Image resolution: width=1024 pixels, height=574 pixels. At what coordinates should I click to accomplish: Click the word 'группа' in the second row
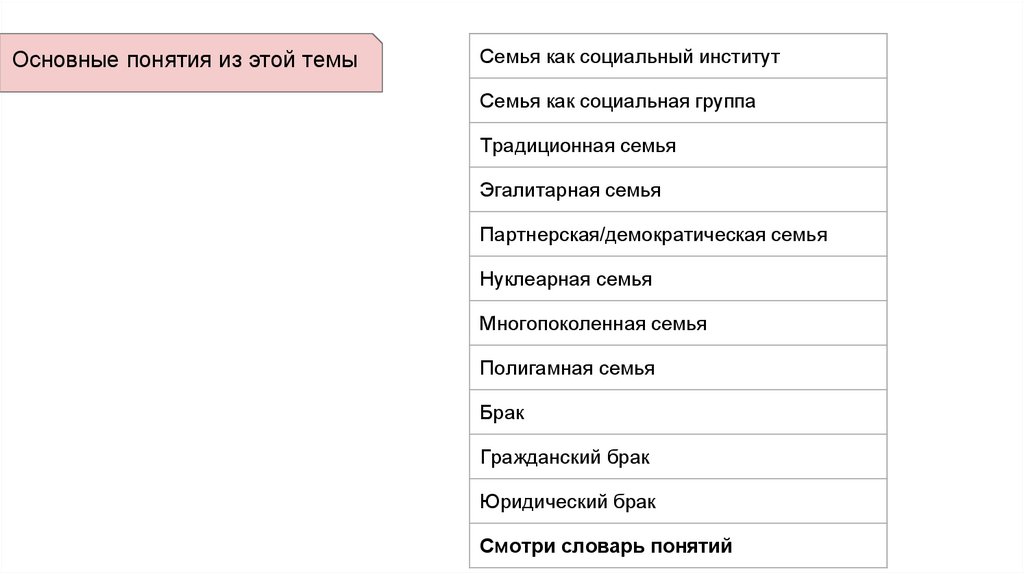point(727,101)
